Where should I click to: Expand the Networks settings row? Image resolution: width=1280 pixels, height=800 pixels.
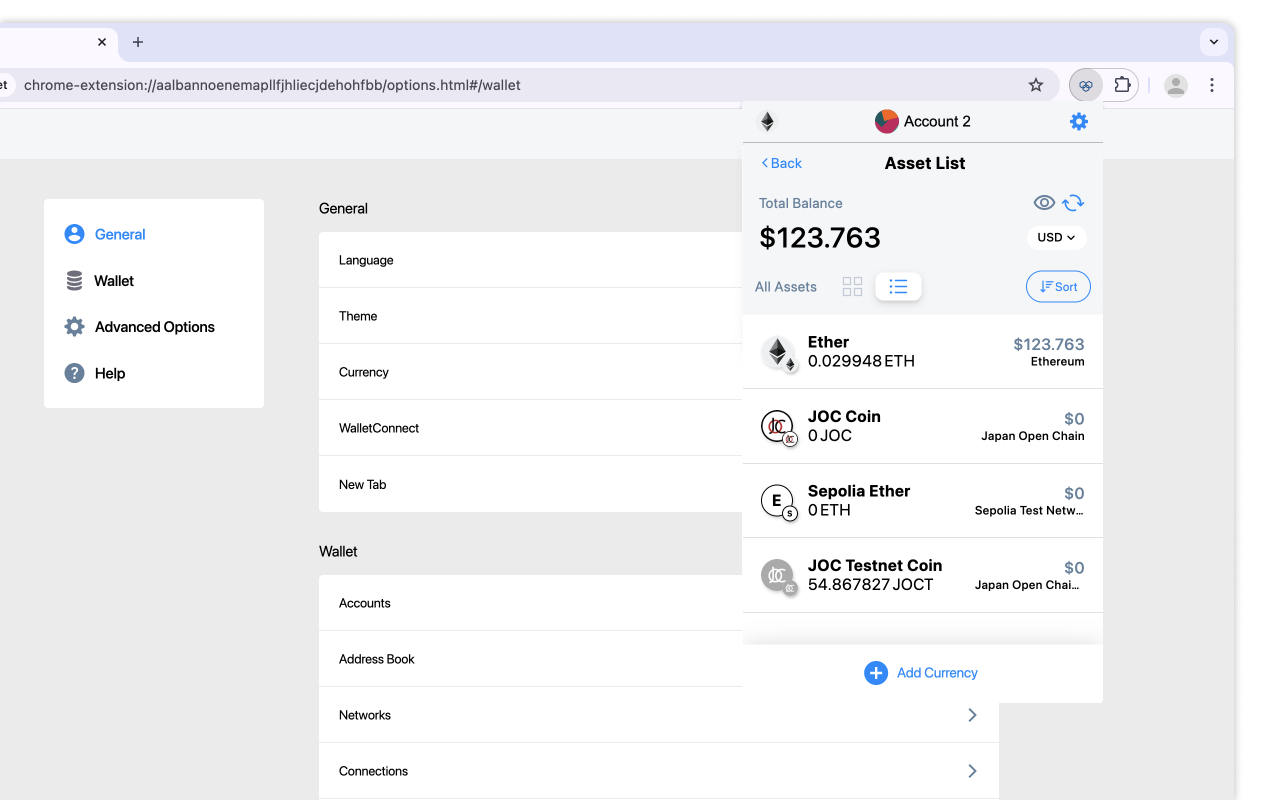(x=657, y=715)
